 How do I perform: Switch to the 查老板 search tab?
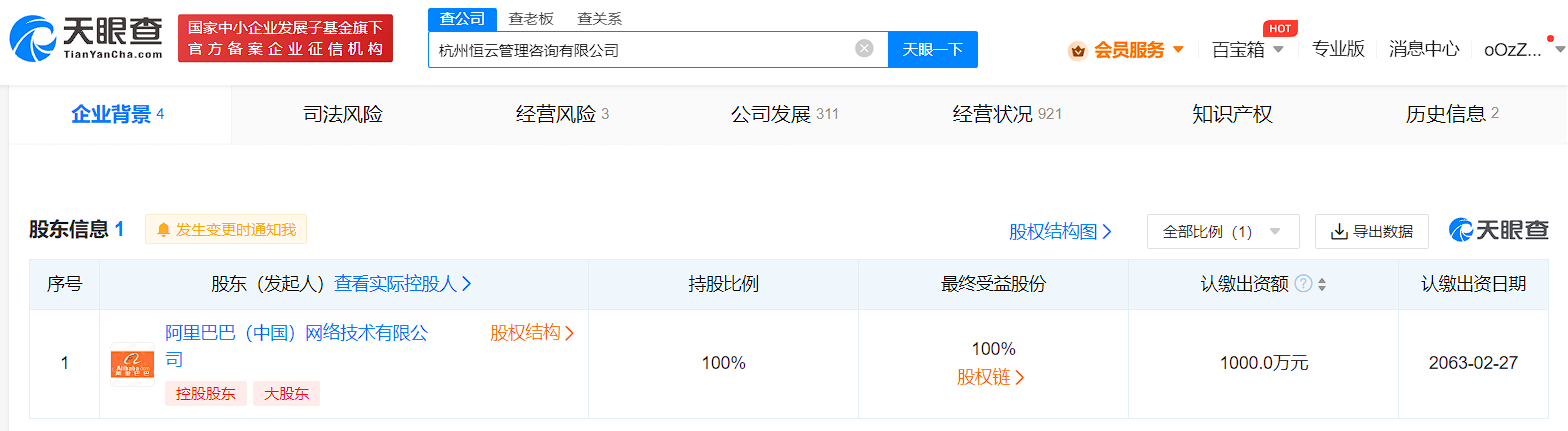[531, 19]
